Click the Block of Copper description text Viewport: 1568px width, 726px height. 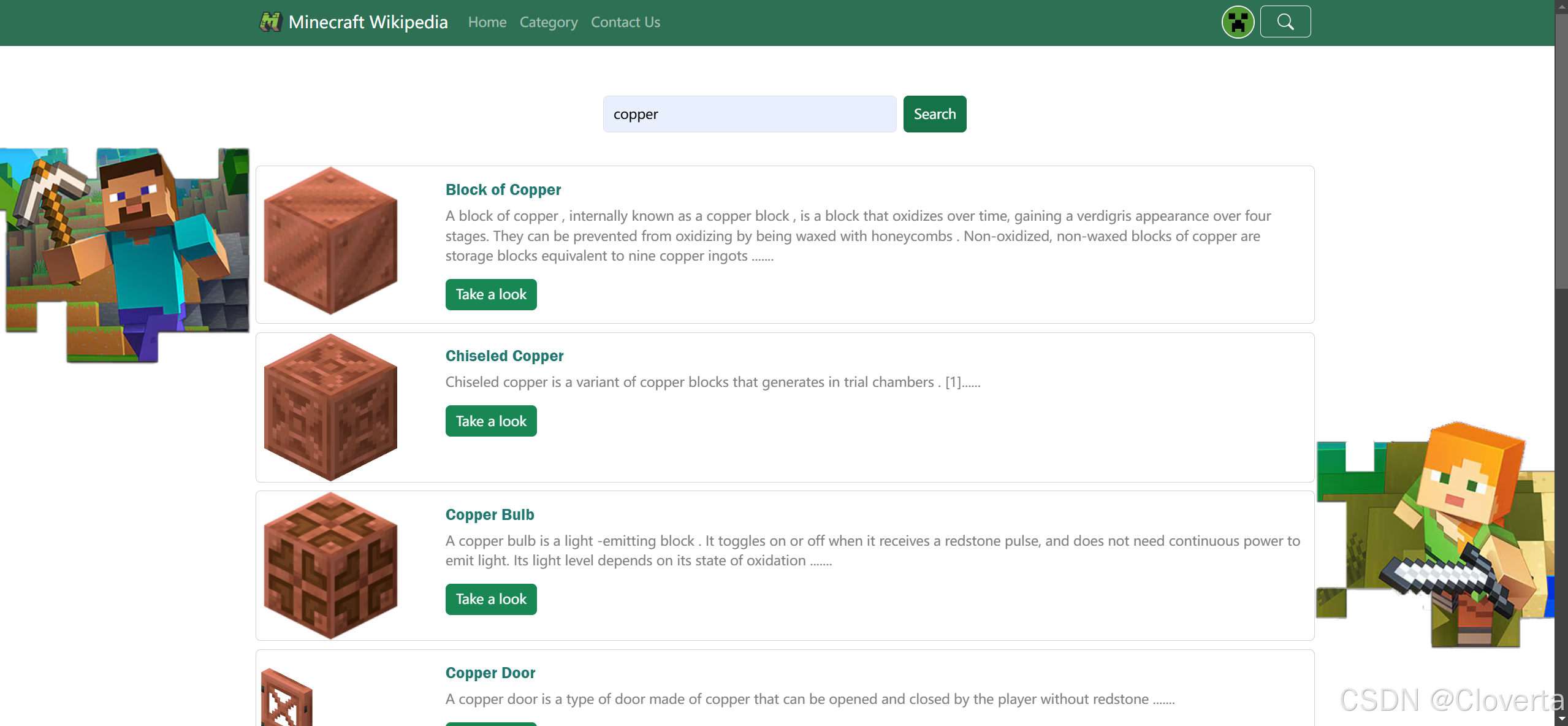858,236
